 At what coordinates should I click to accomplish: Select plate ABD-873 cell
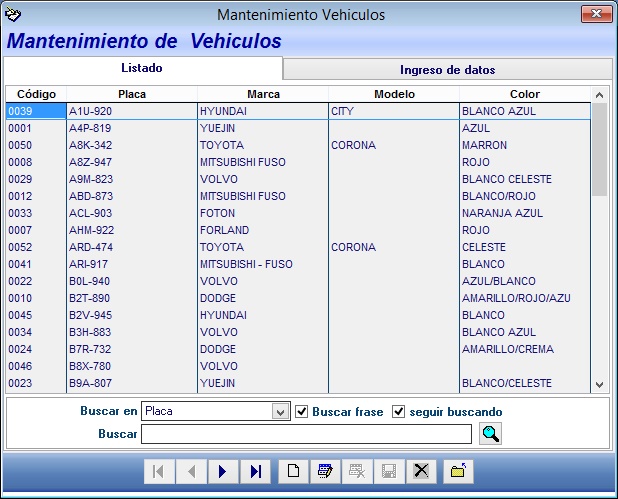coord(132,196)
